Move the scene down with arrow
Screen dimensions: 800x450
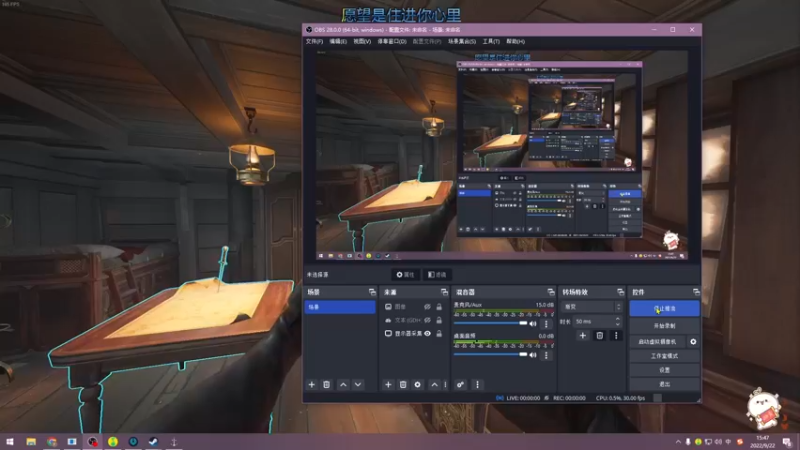pyautogui.click(x=358, y=385)
